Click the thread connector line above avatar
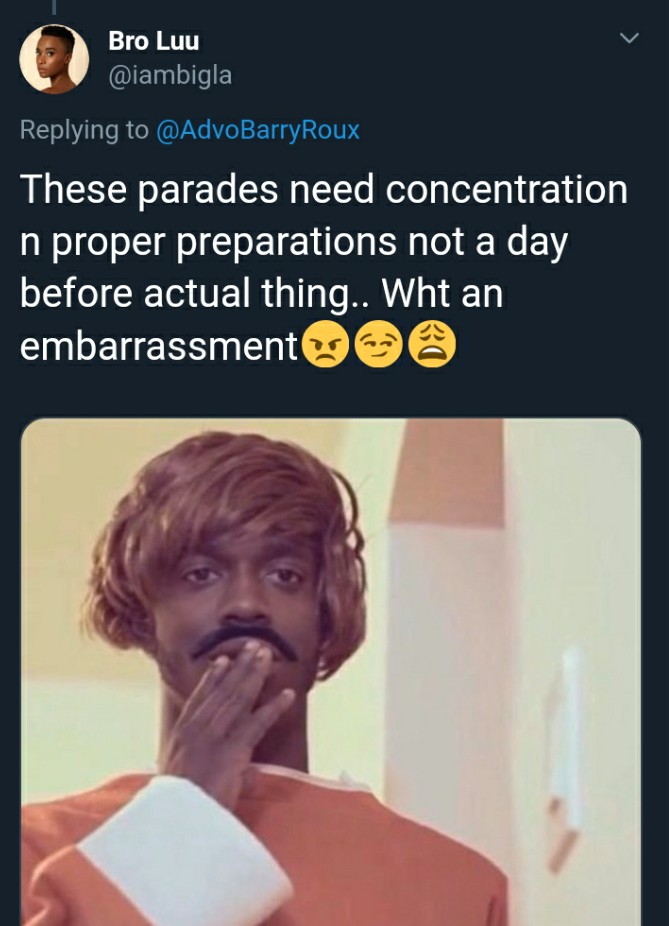This screenshot has height=926, width=669. (54, 6)
